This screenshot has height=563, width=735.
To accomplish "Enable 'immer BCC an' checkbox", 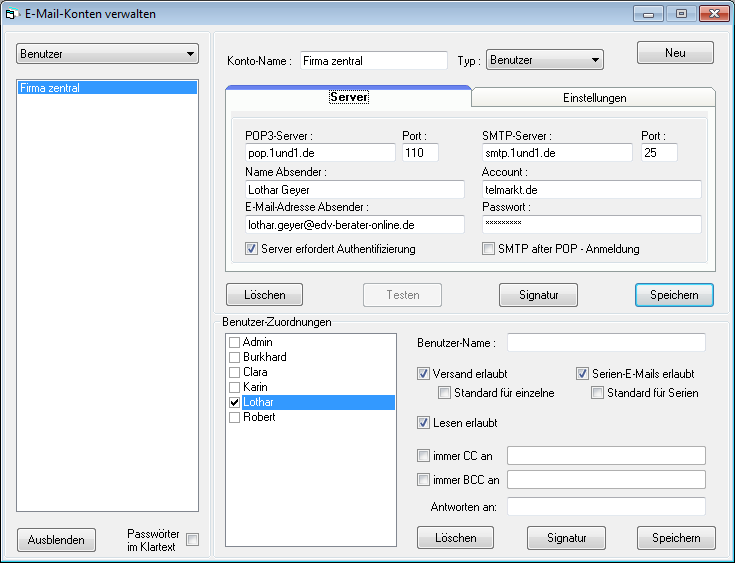I will click(x=423, y=480).
